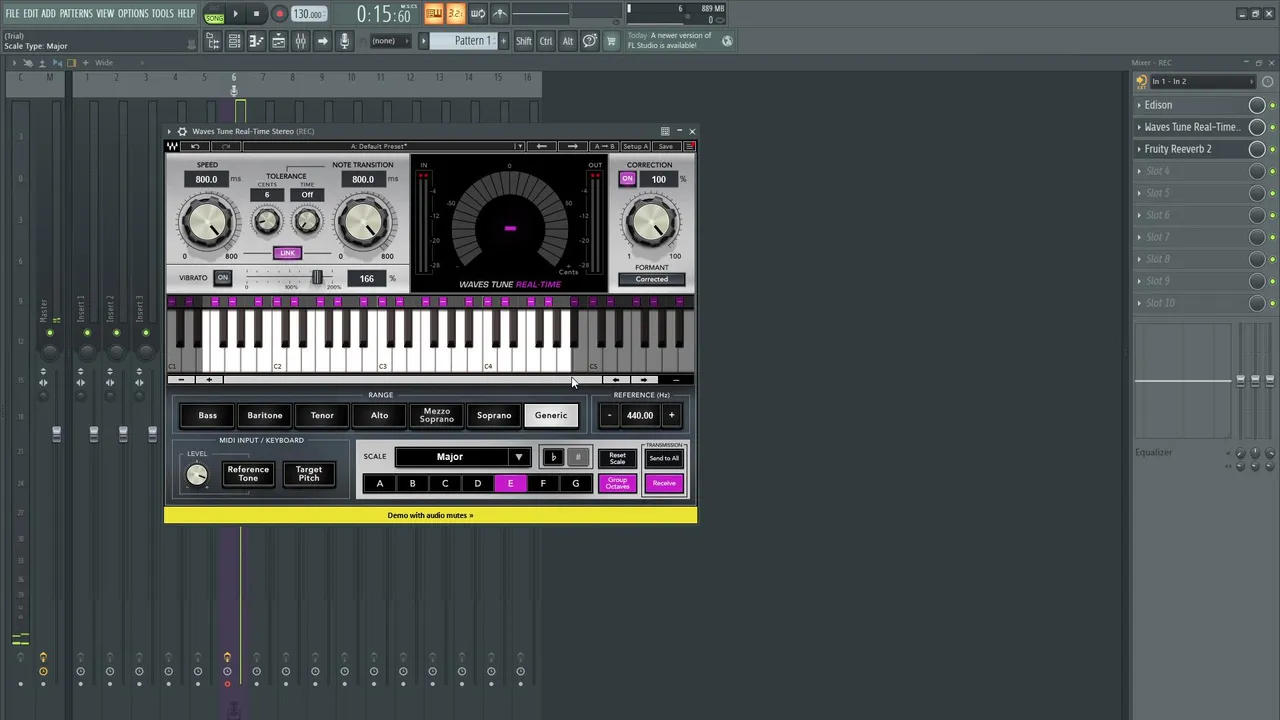Toggle the 3.2.1 countdown before recording icon
Viewport: 1280px width, 720px height.
coord(455,13)
